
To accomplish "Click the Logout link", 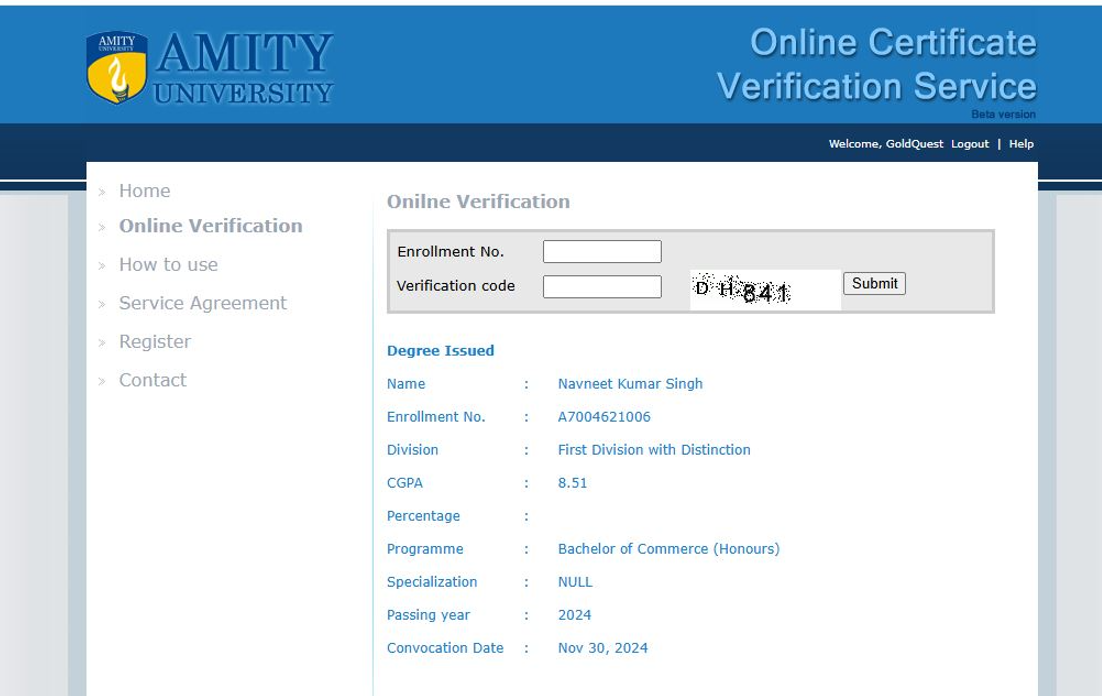I will 970,144.
